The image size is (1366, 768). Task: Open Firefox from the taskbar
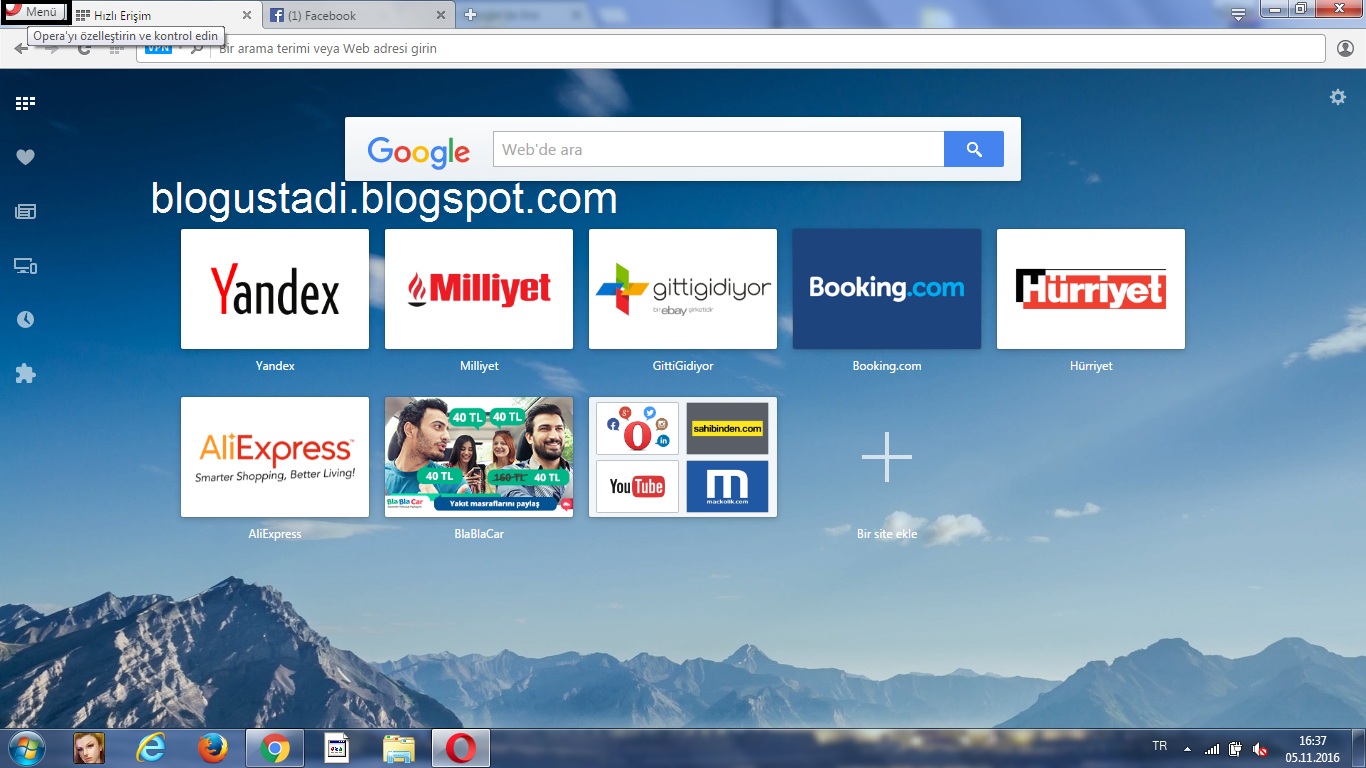pyautogui.click(x=212, y=748)
